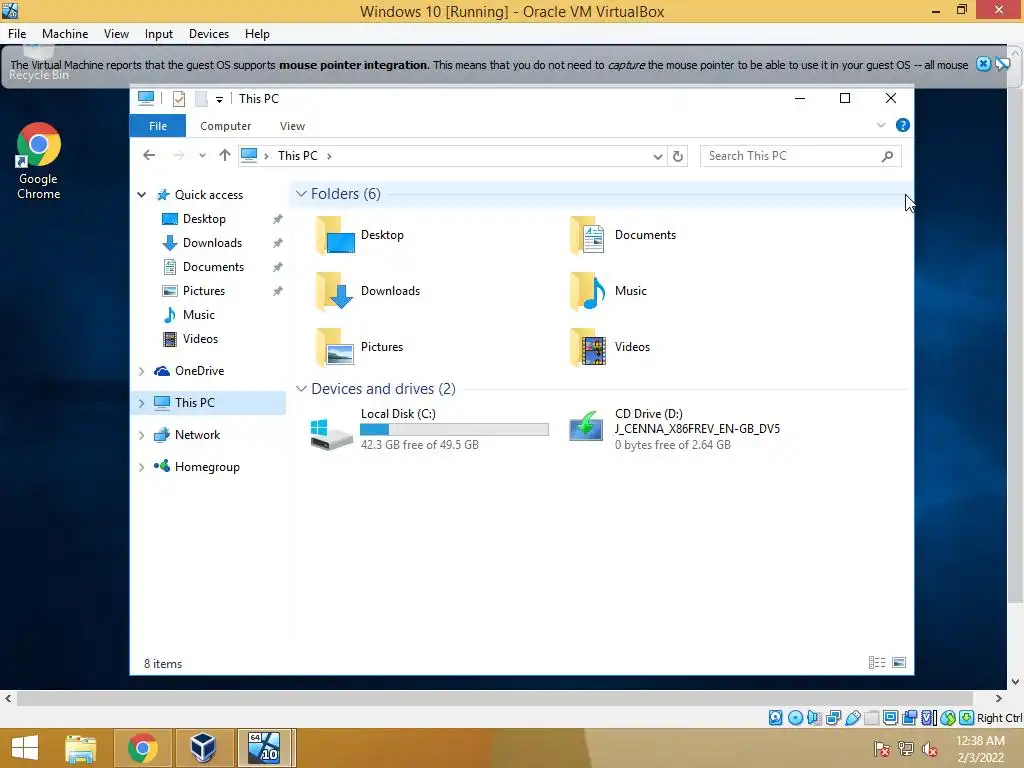Viewport: 1024px width, 768px height.
Task: Open Google Chrome desktop shortcut in guest
Action: click(x=39, y=161)
